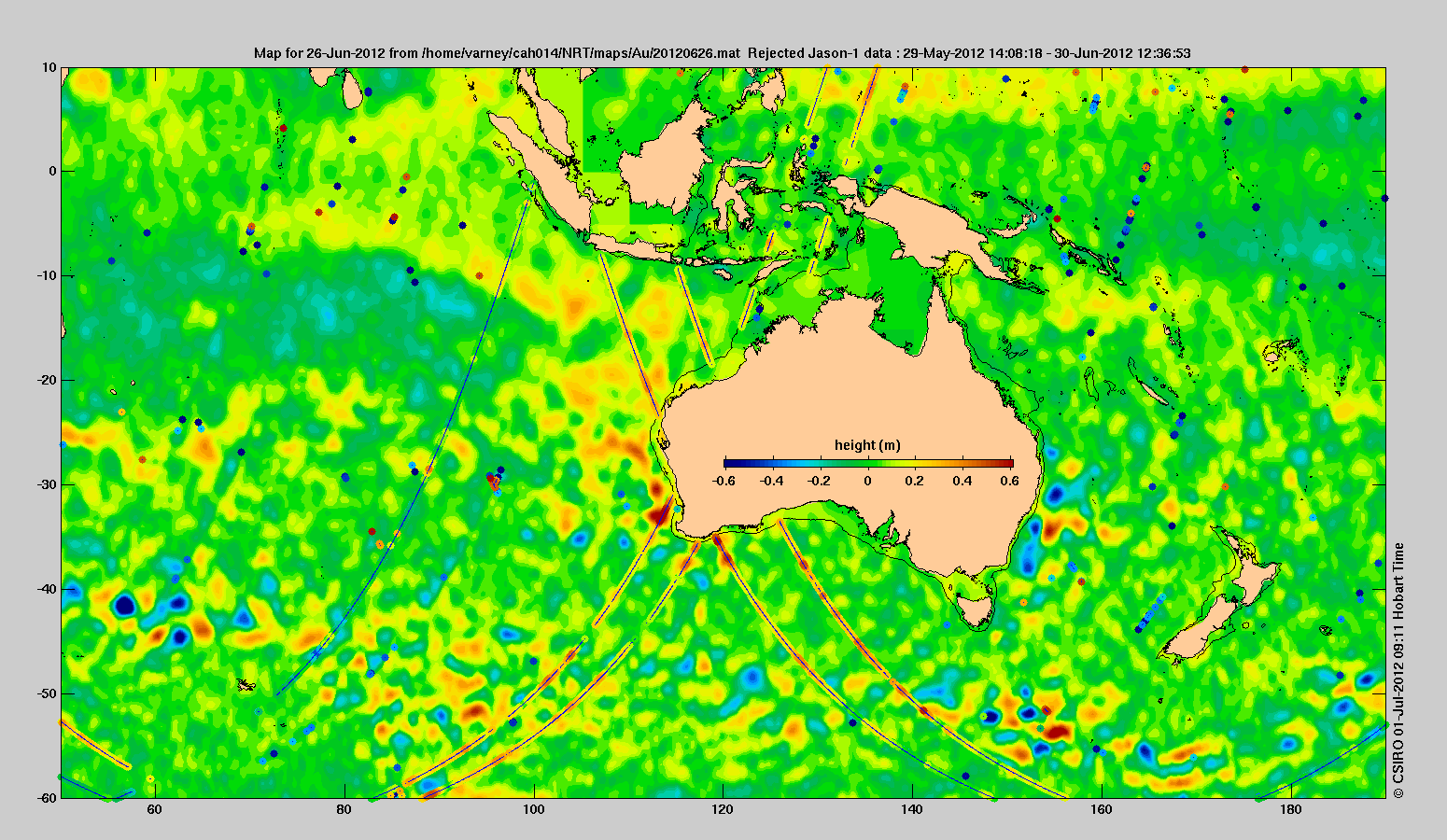Click the latitude axis label -40
The image size is (1447, 840).
coord(46,590)
